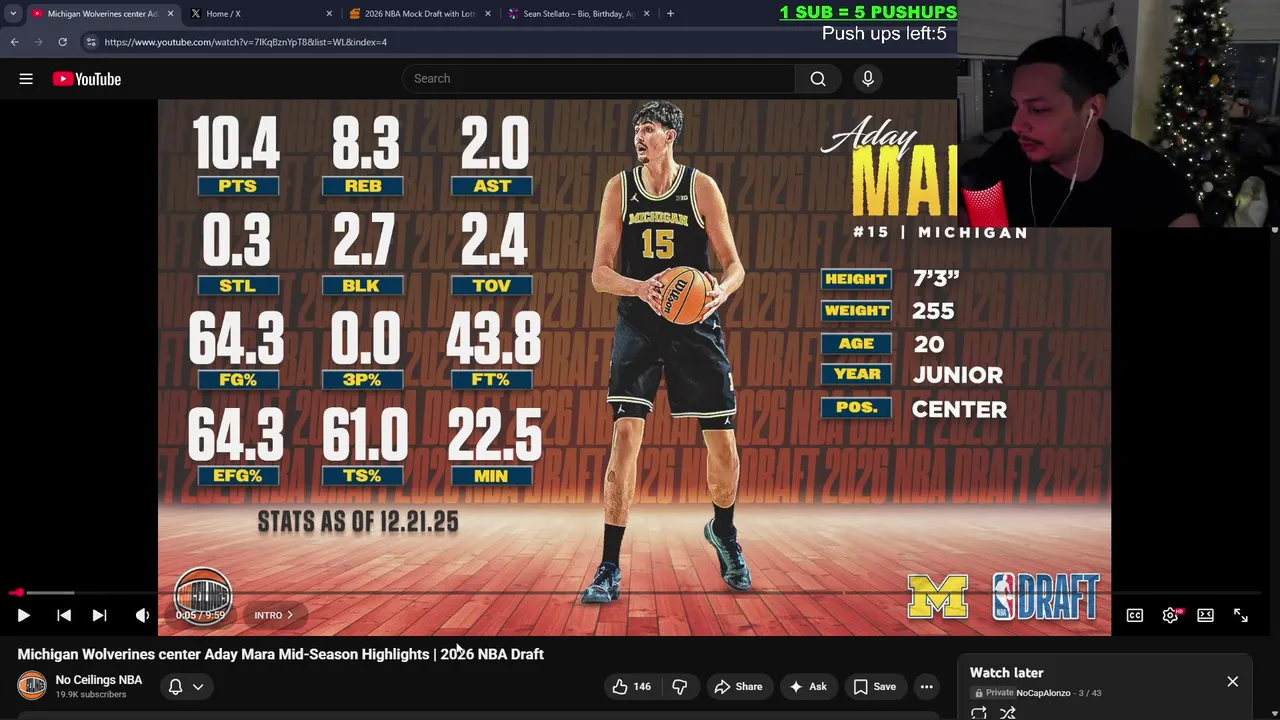
Task: Open the NoCapAlonzo playlist owner link
Action: point(1043,693)
